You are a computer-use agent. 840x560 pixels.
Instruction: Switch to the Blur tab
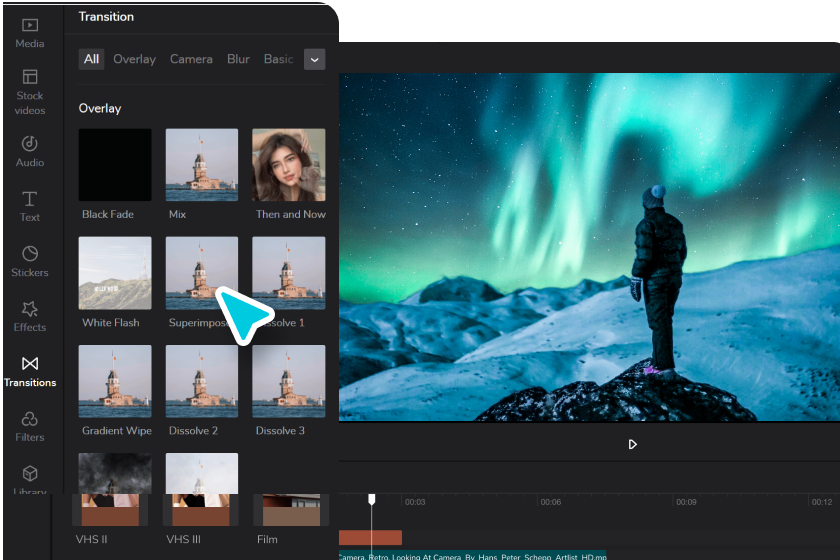238,59
